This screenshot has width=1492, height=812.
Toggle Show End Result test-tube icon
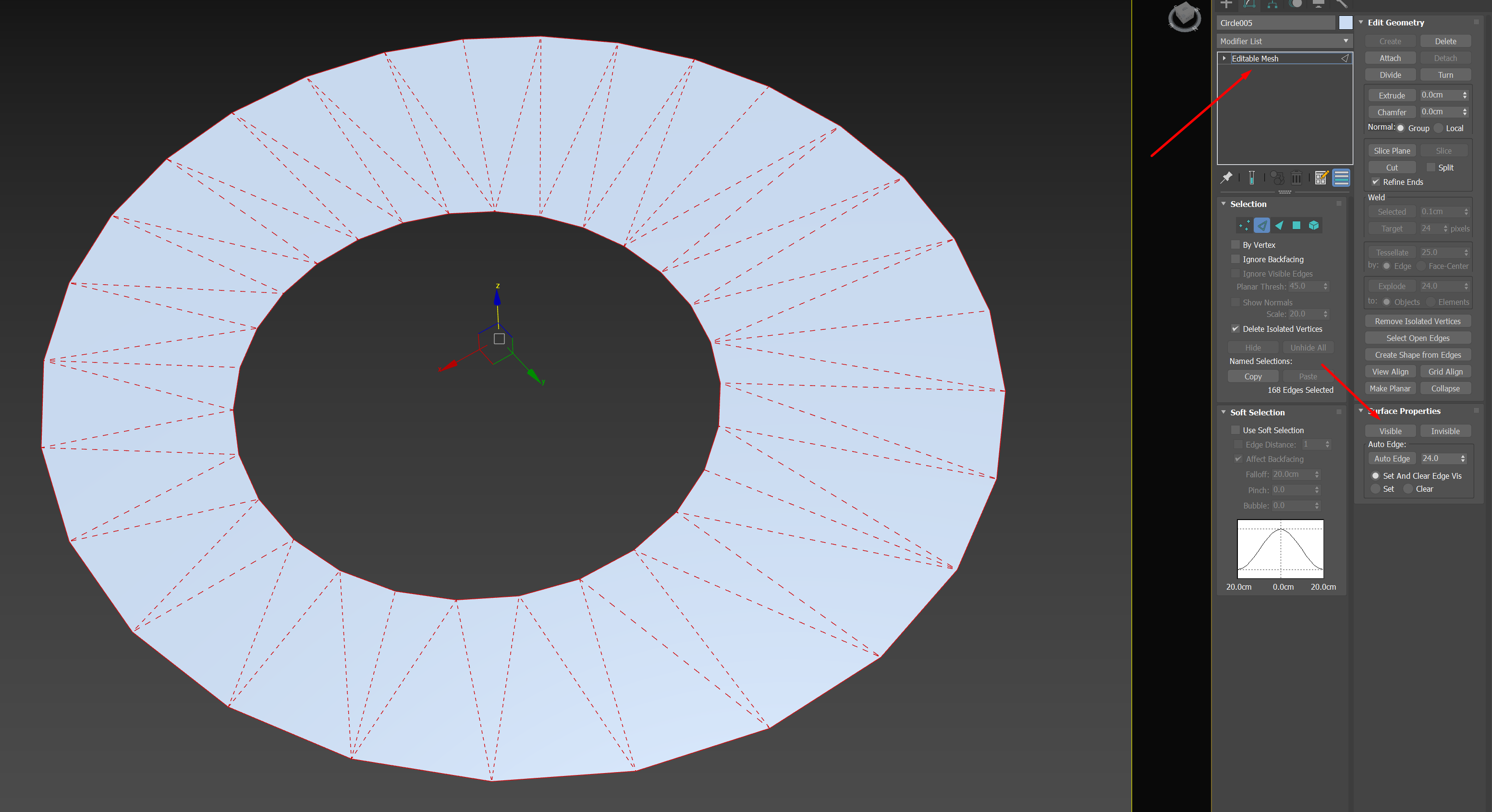point(1252,178)
